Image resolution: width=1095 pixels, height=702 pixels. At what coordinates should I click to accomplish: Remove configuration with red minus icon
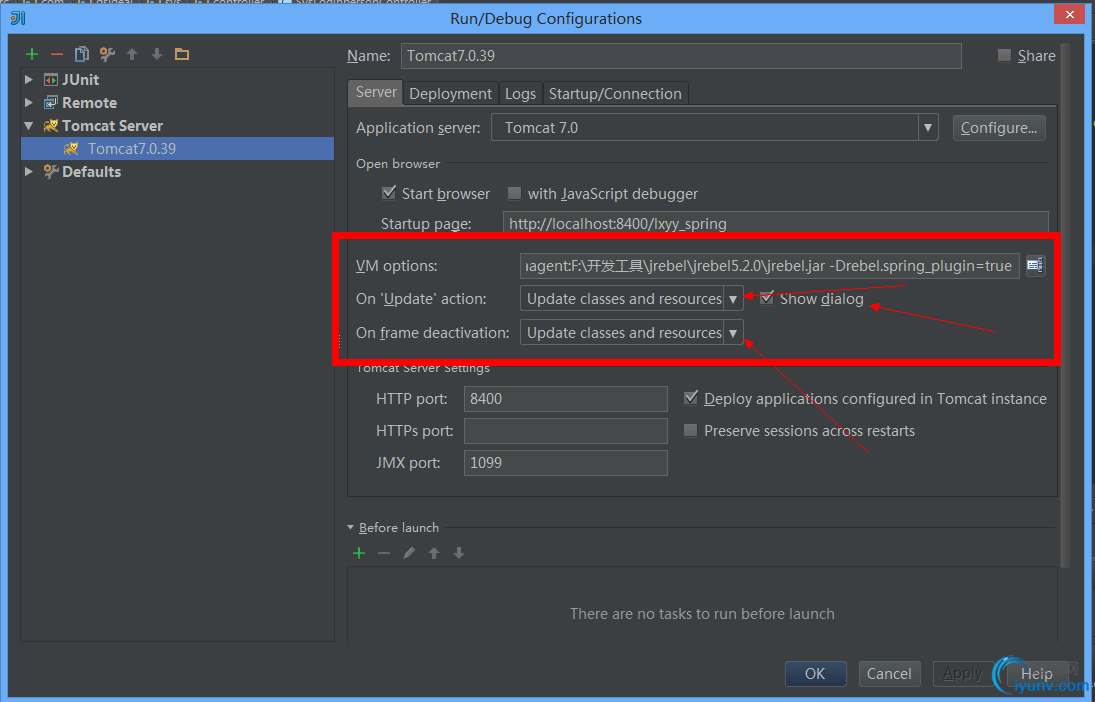tap(57, 54)
